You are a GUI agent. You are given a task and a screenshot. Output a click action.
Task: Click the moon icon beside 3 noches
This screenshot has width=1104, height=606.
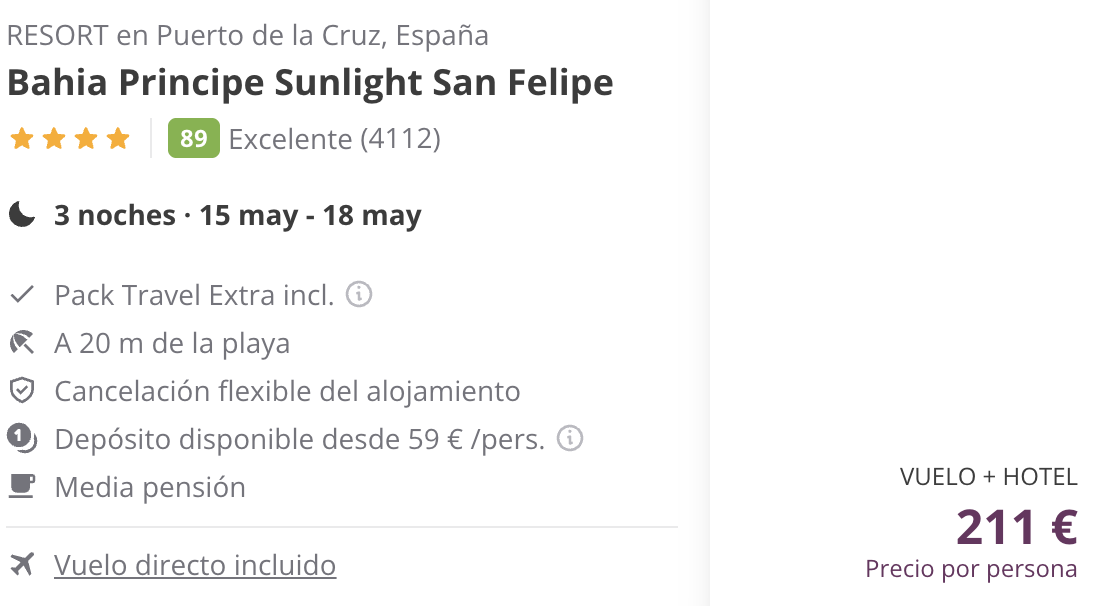(x=22, y=214)
